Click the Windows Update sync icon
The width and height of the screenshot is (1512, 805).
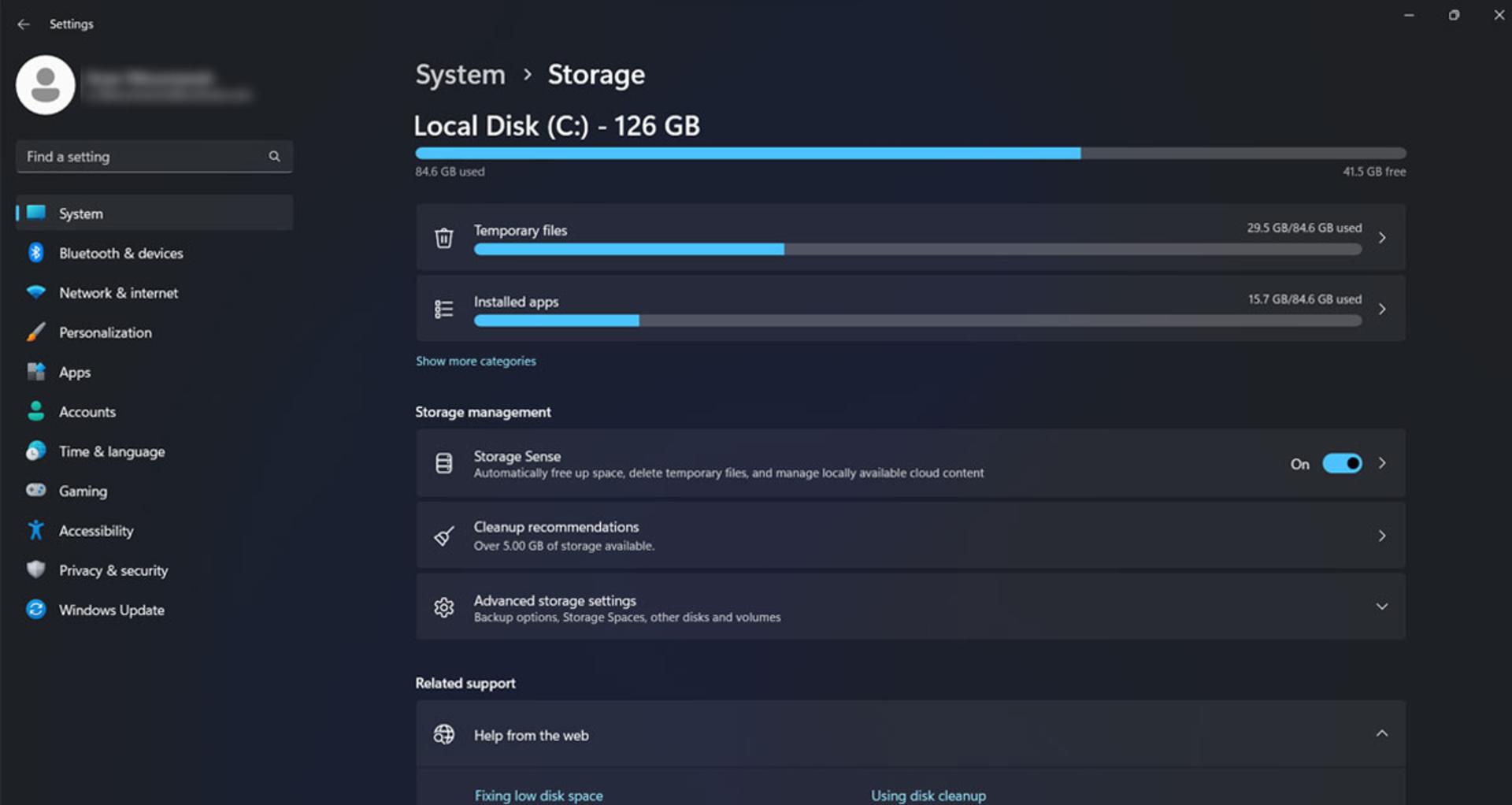click(36, 610)
